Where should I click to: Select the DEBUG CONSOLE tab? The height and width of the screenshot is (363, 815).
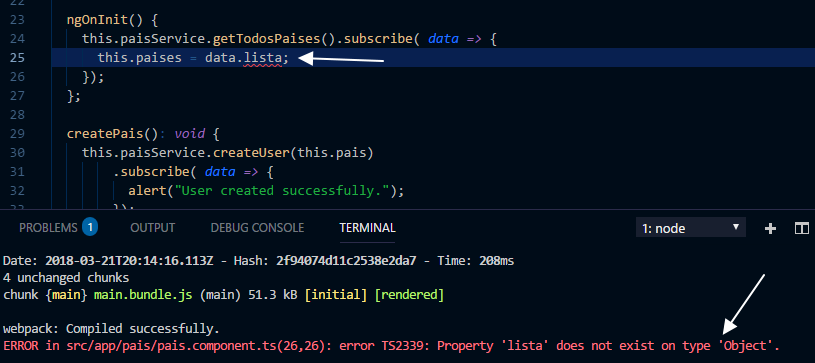click(257, 228)
